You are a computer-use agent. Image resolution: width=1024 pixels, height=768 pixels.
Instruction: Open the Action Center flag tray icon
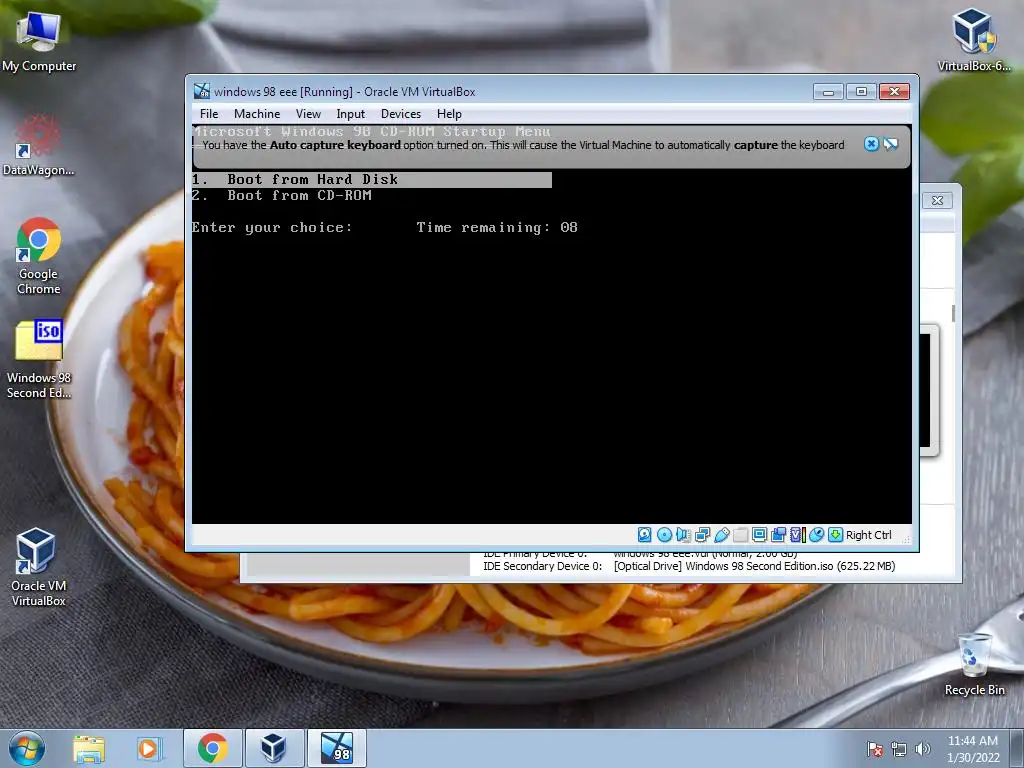pos(875,749)
